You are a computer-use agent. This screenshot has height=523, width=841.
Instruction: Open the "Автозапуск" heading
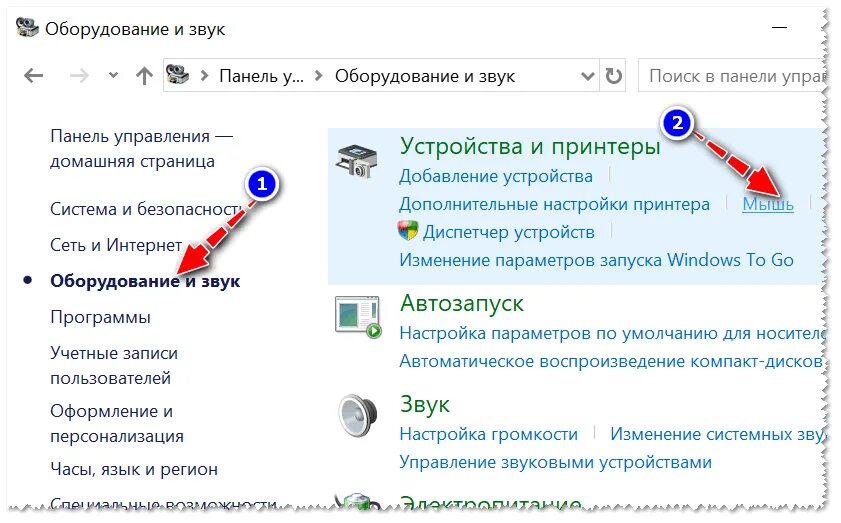pos(462,304)
